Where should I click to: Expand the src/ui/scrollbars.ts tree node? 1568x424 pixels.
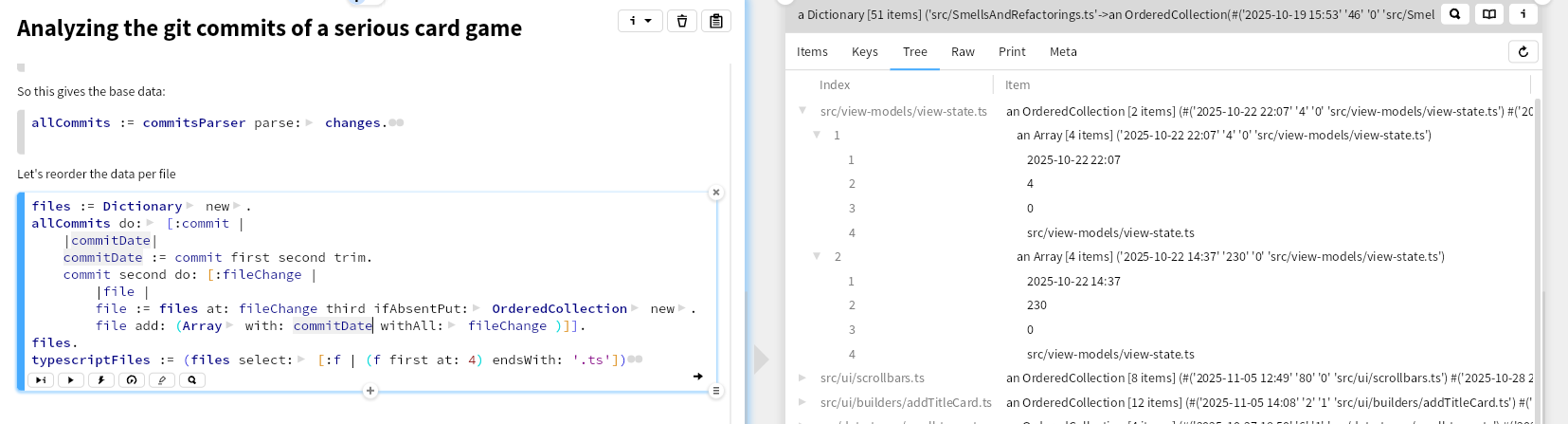802,378
